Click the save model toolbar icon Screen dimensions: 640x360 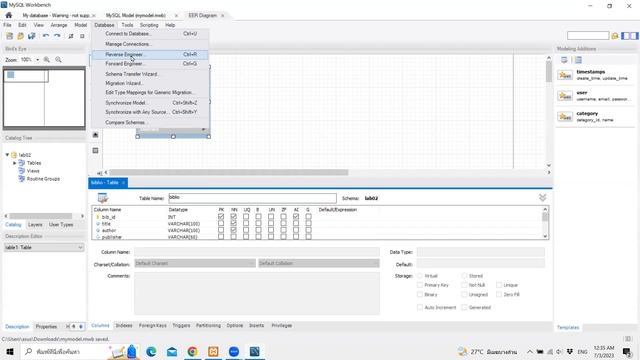(31, 36)
